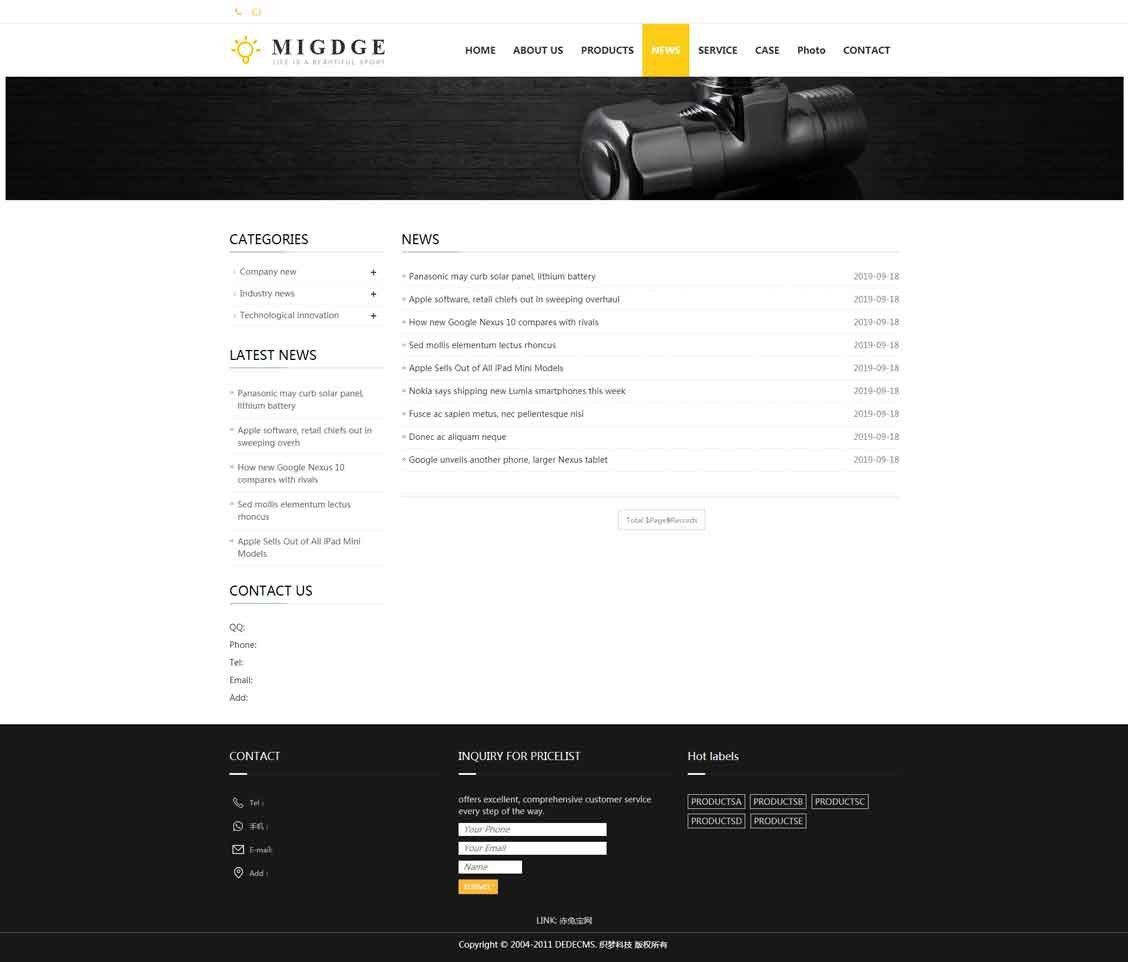The width and height of the screenshot is (1128, 962).
Task: Open the Google Nexus tablet news article
Action: (x=508, y=460)
